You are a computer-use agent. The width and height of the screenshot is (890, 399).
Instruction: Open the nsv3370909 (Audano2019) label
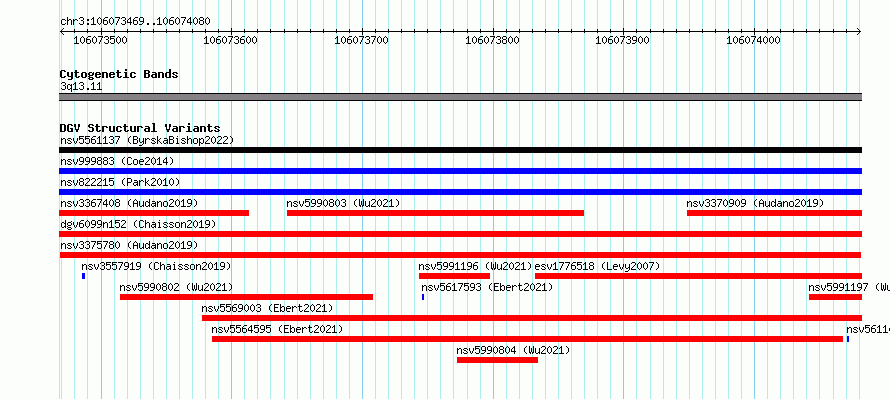click(755, 203)
